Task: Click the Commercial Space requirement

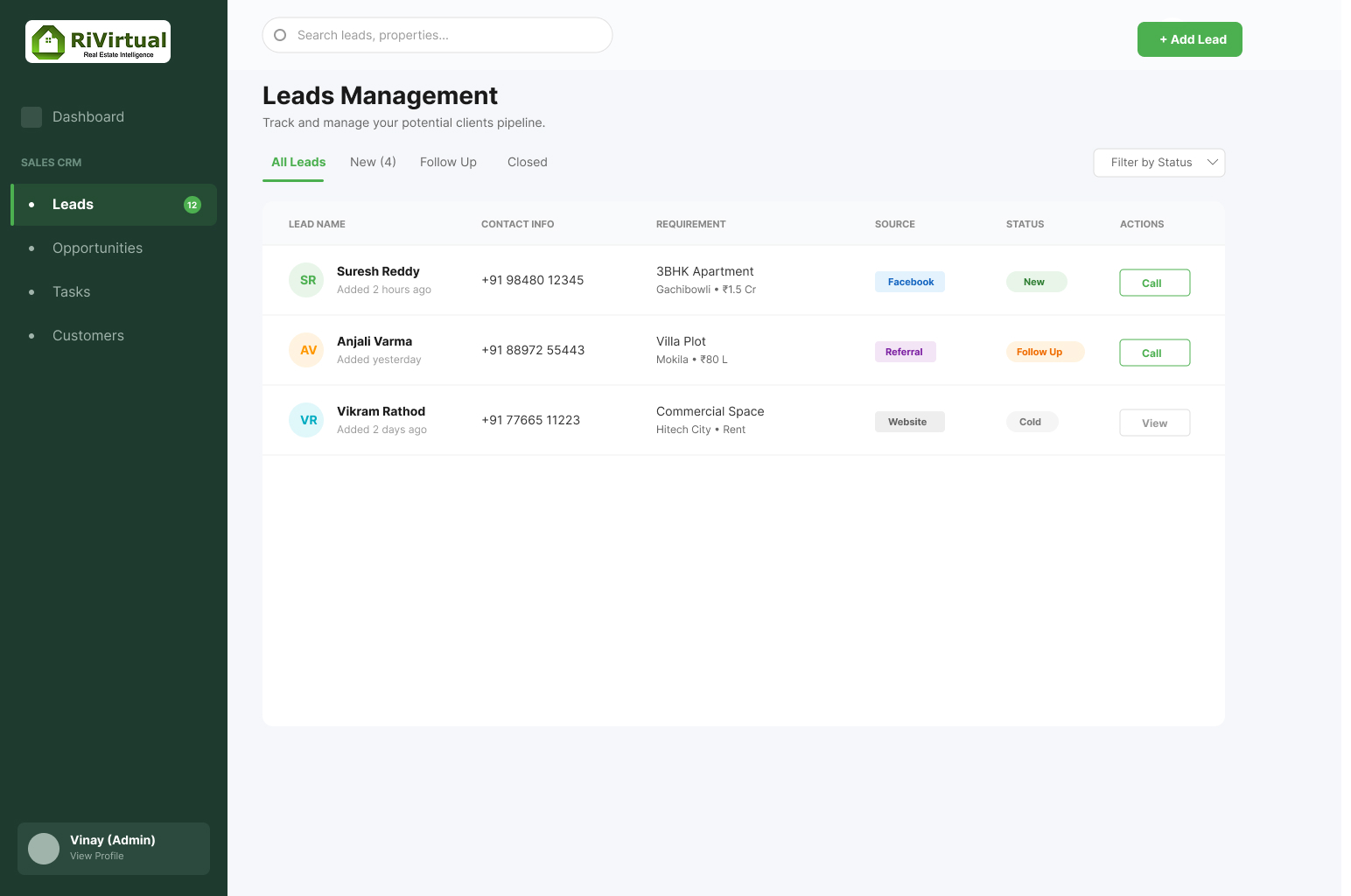Action: coord(710,411)
